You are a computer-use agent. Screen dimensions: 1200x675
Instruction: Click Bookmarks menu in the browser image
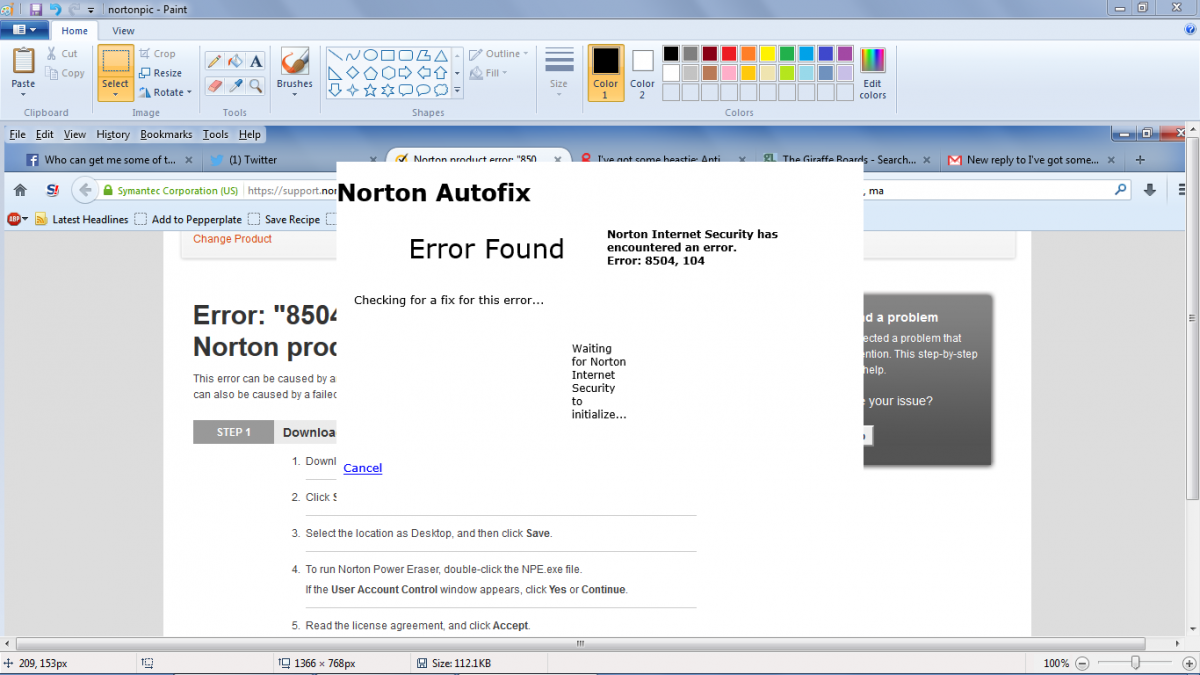pyautogui.click(x=166, y=134)
